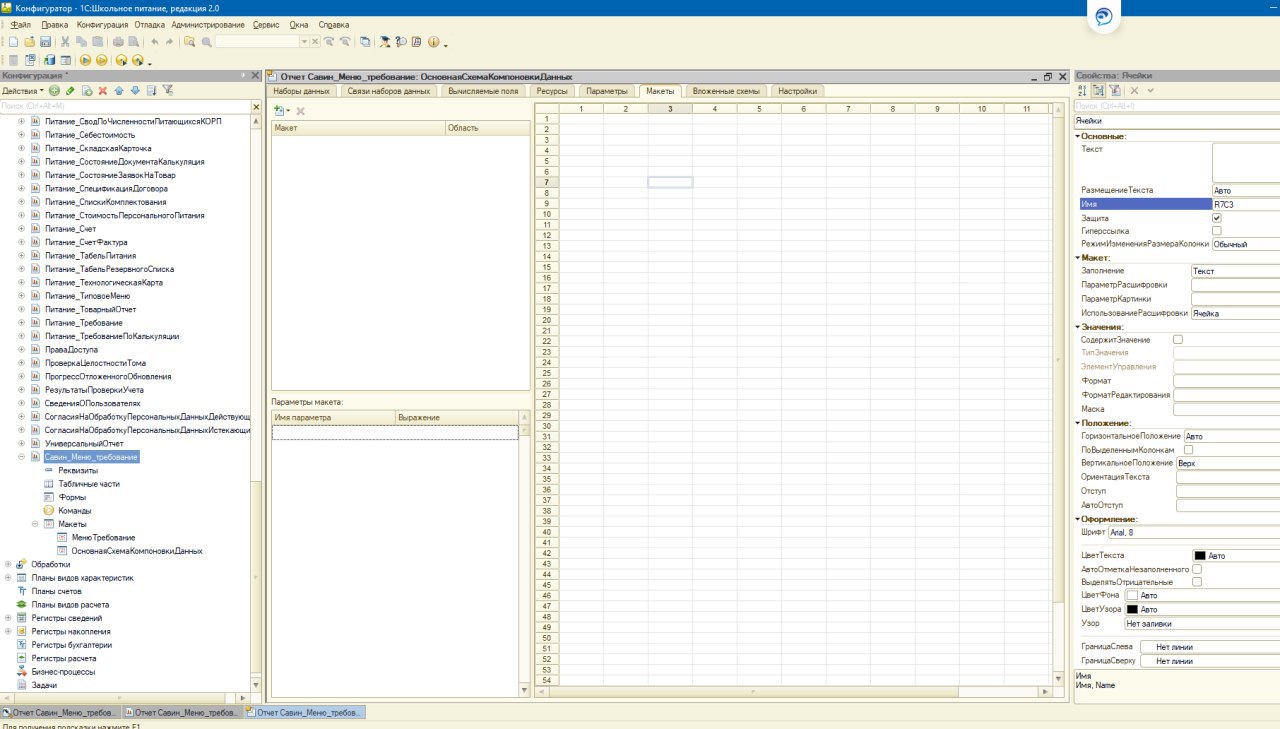Check the ВыделятьОтрицательные checkbox
The image size is (1280, 729).
click(1197, 581)
